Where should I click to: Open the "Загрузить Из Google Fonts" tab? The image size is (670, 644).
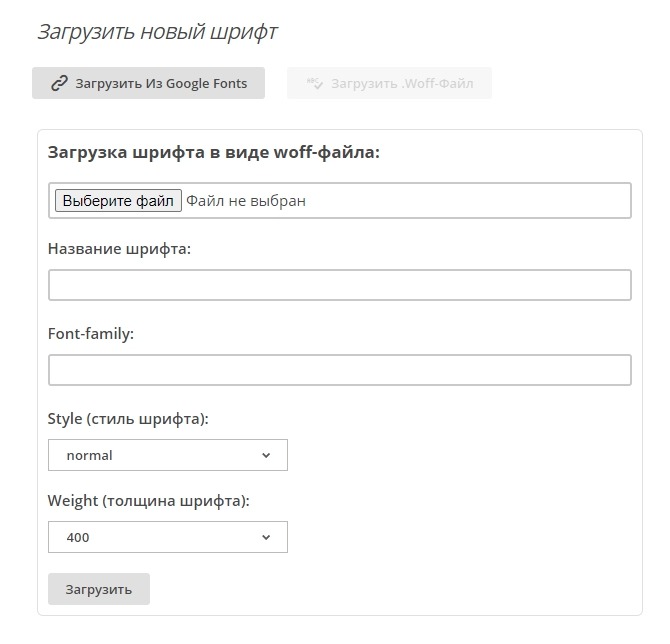click(x=149, y=83)
